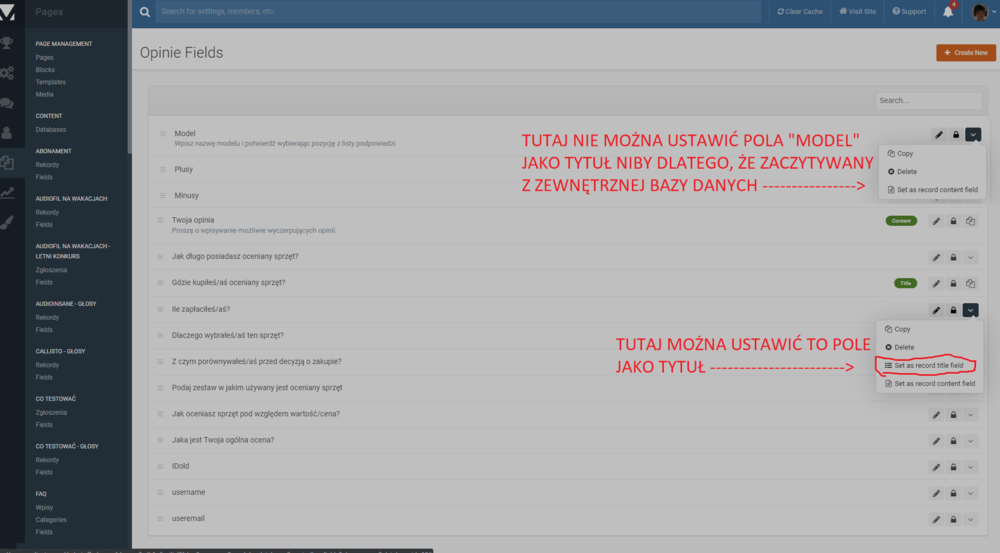
Task: Open the community speech-bubbles section
Action: click(x=7, y=103)
